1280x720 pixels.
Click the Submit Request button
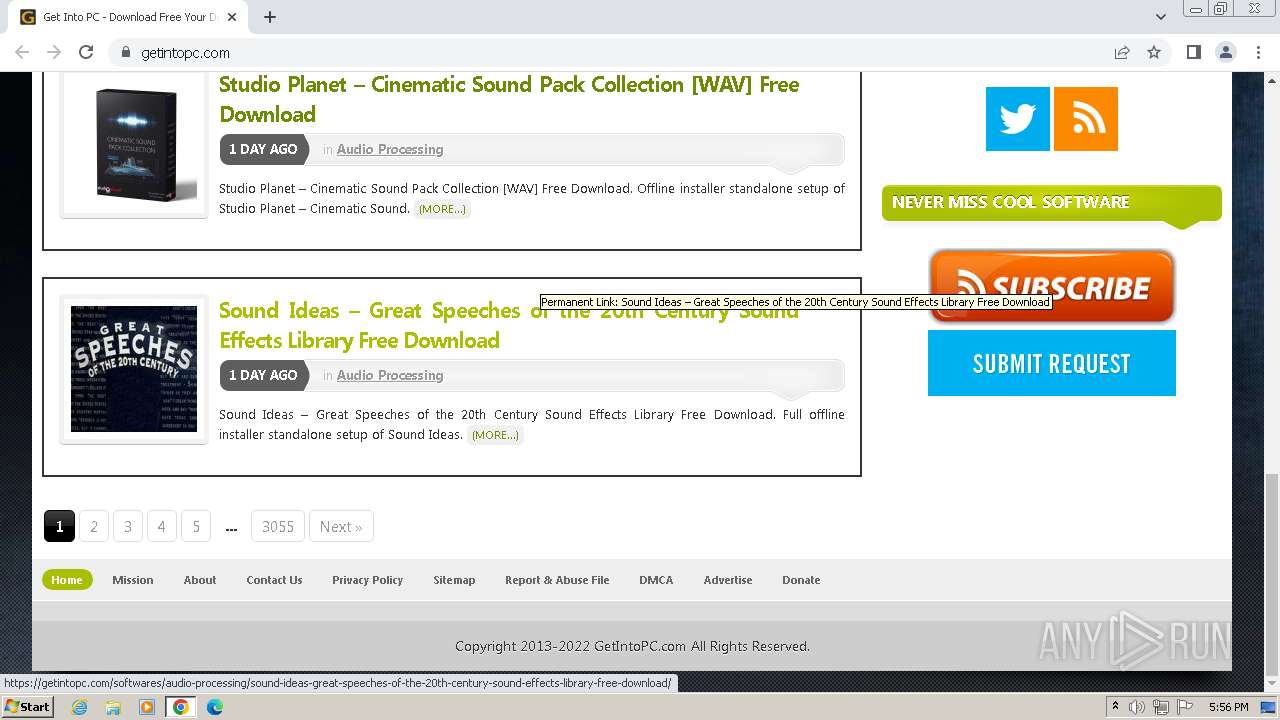pos(1052,363)
